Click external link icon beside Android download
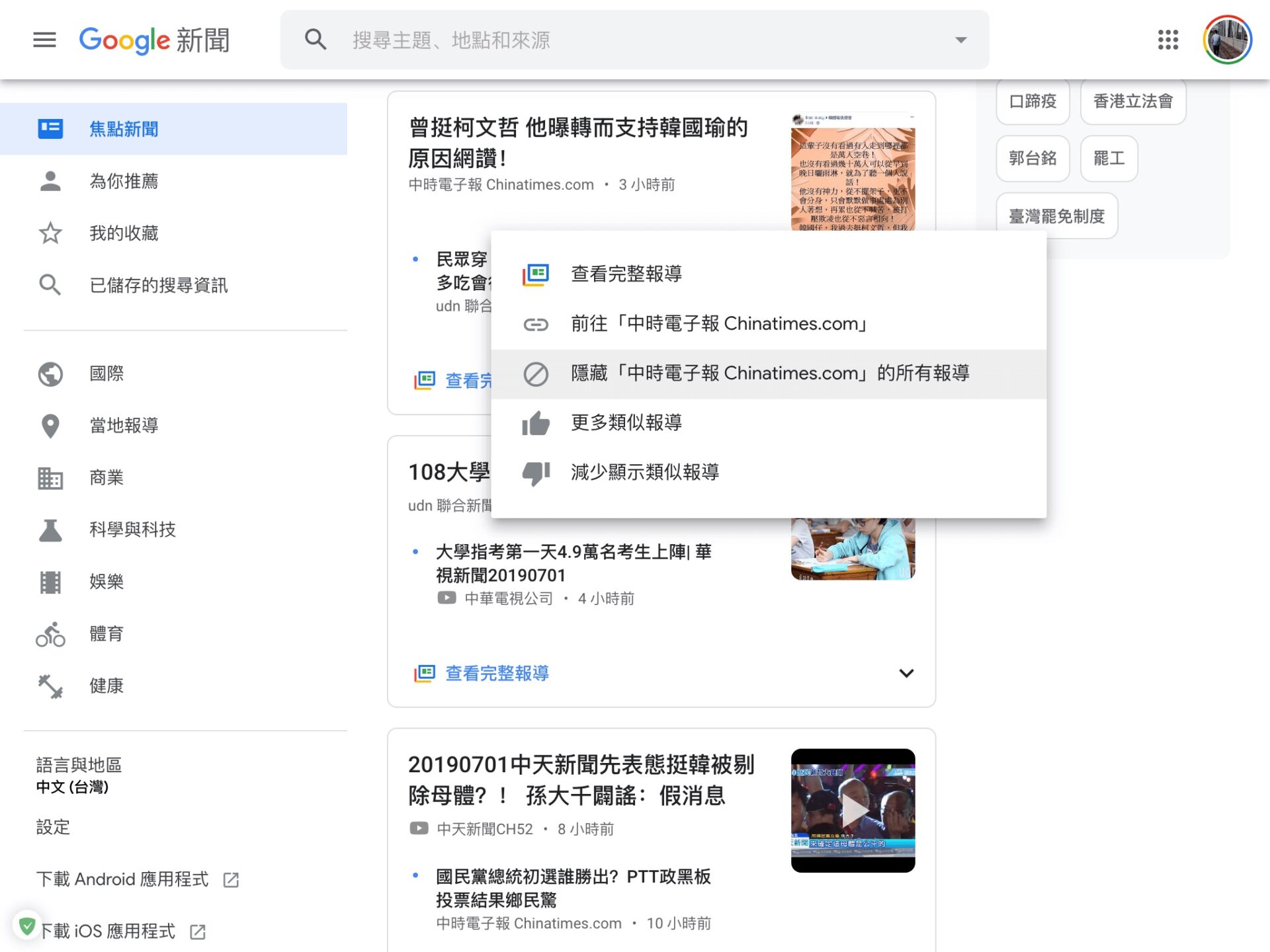Viewport: 1270px width, 952px height. pos(231,880)
